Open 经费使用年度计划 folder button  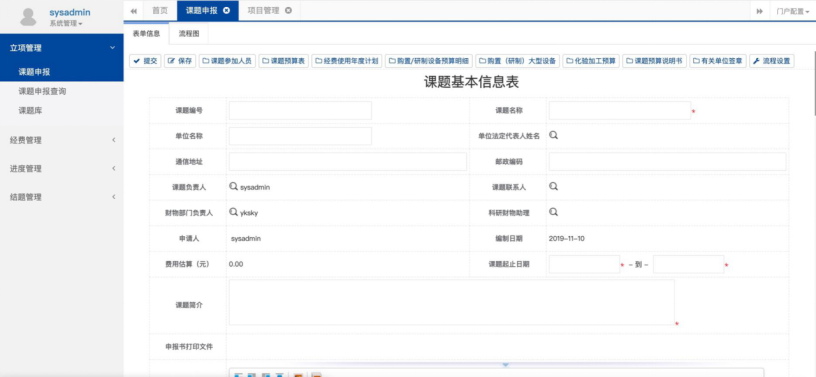[347, 61]
